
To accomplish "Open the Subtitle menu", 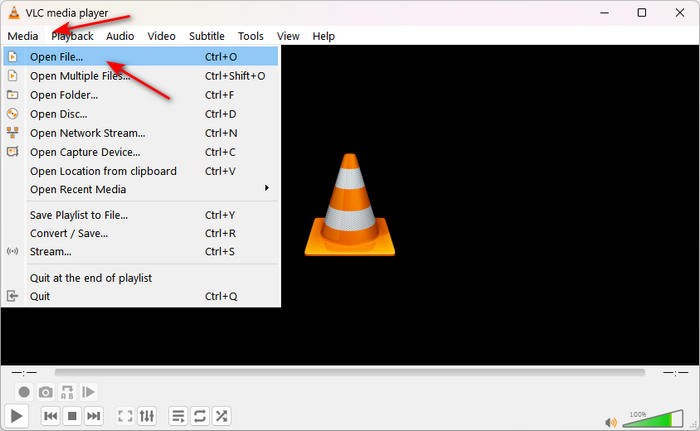I will point(207,36).
